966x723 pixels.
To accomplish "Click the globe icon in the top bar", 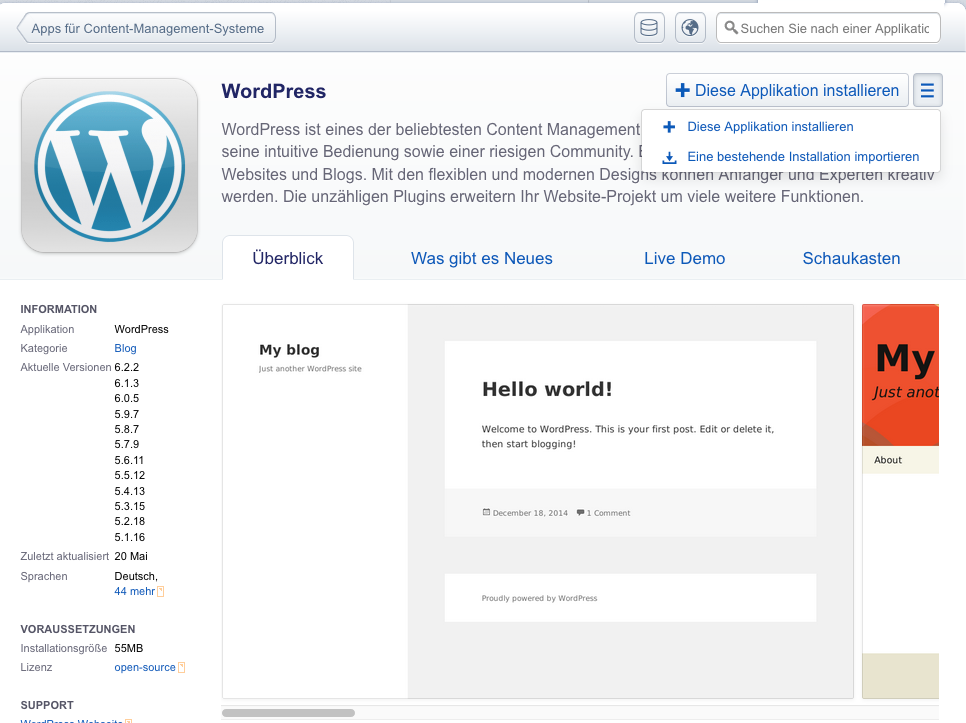I will [690, 28].
